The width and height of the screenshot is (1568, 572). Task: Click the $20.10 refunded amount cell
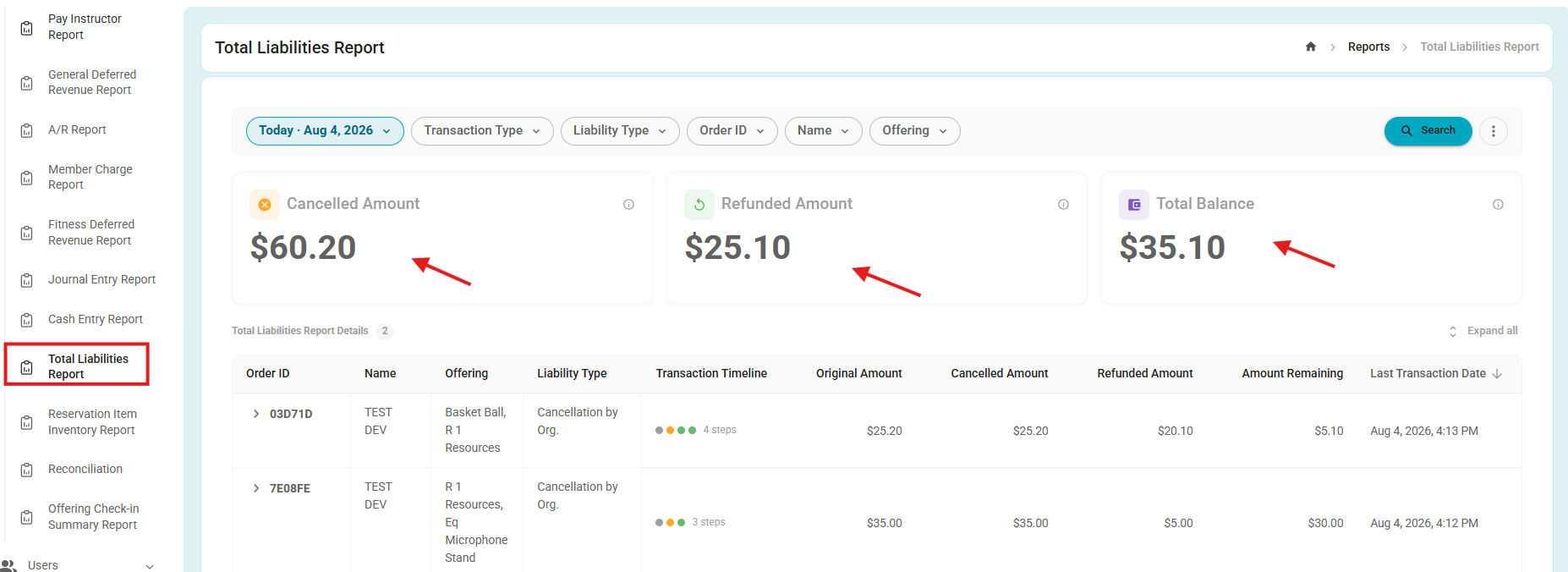(x=1176, y=431)
